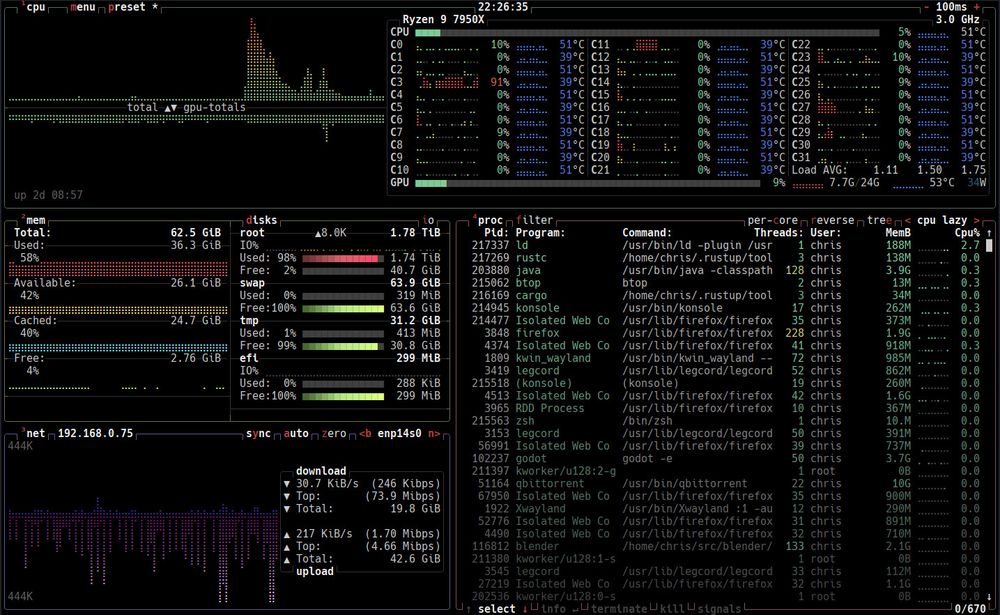The width and height of the screenshot is (1000, 615).
Task: Click the right arrow after cpu lazy sort
Action: click(x=976, y=220)
